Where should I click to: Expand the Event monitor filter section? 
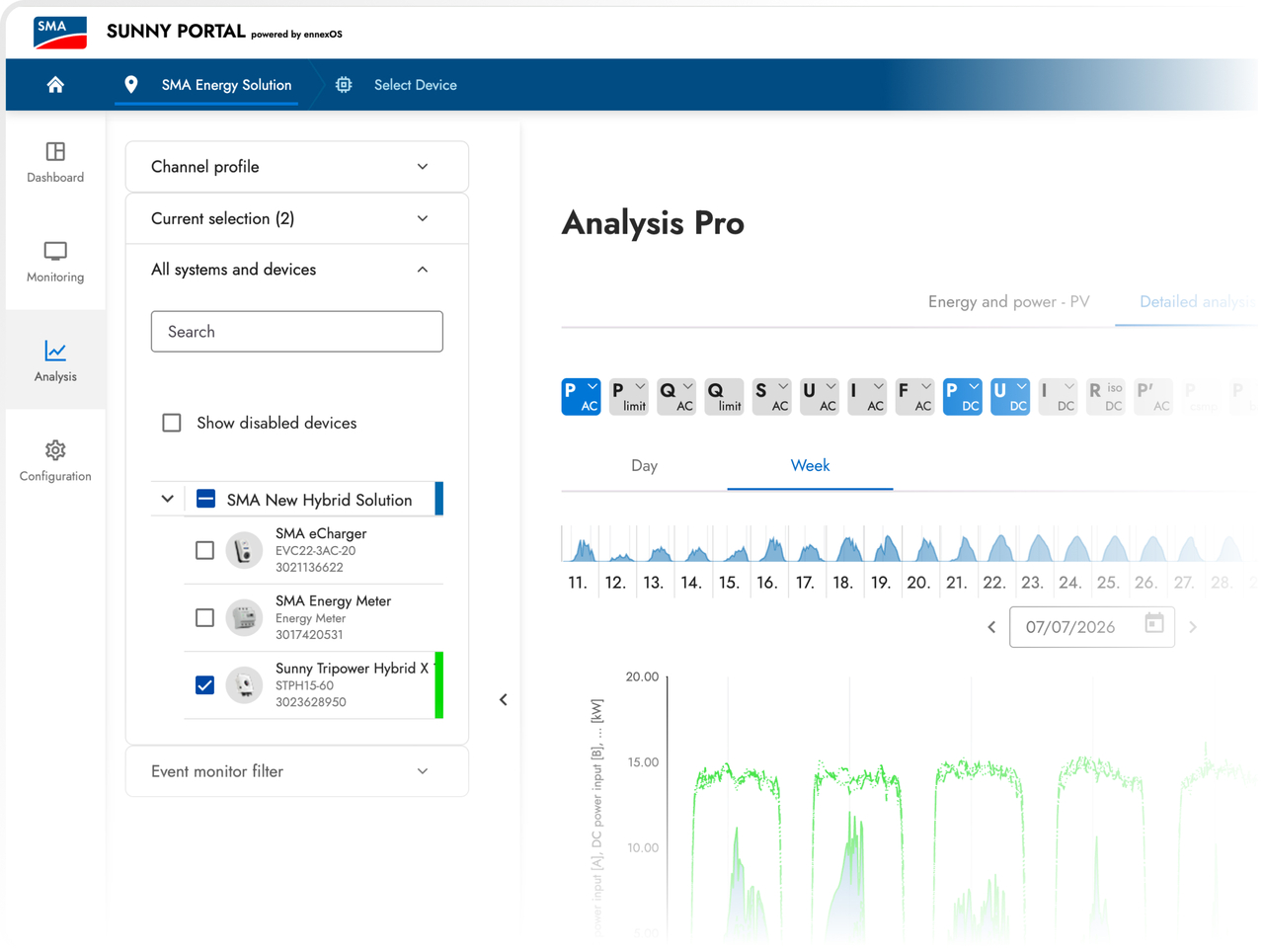pyautogui.click(x=296, y=771)
